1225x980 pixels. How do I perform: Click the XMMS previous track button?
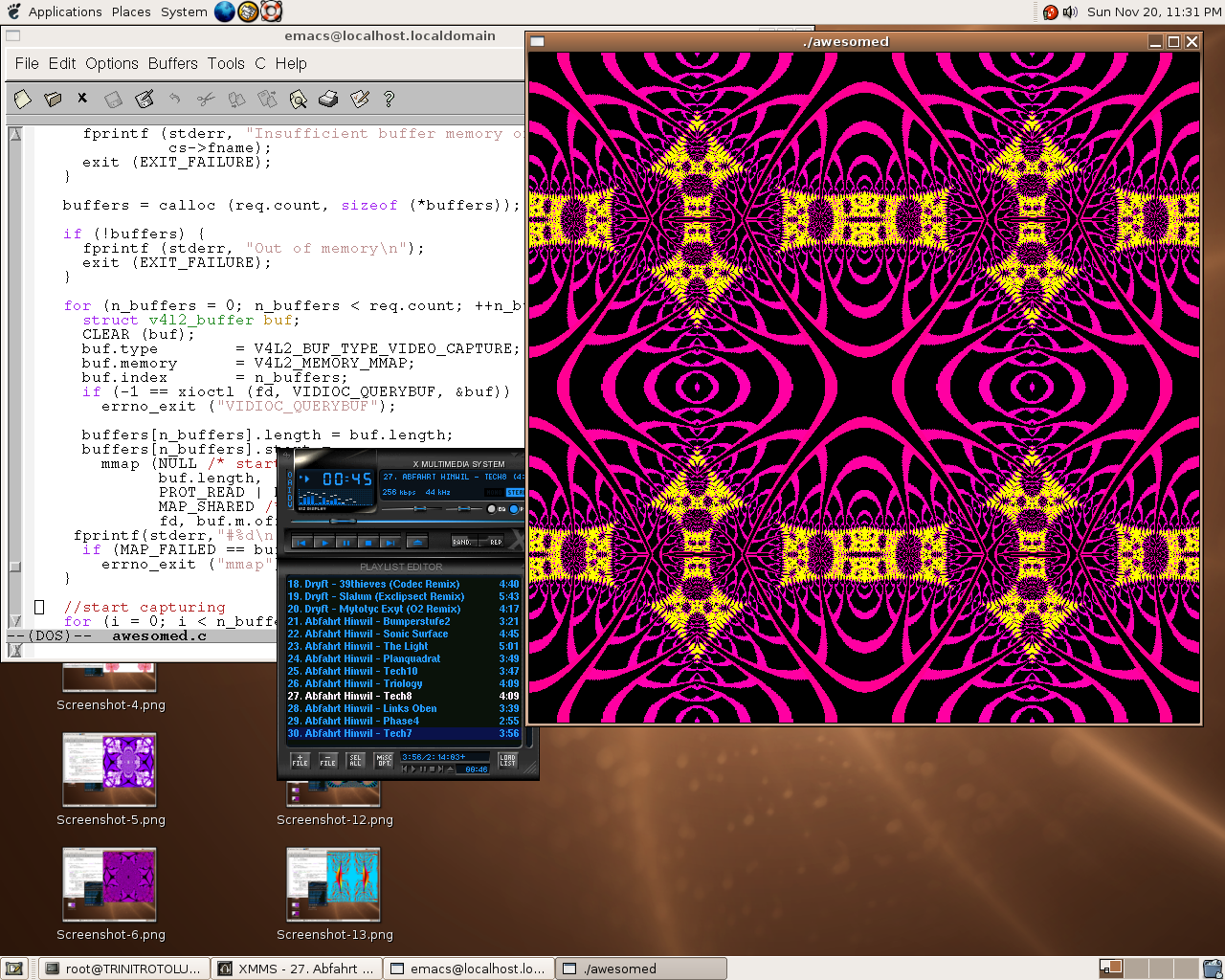[x=301, y=543]
